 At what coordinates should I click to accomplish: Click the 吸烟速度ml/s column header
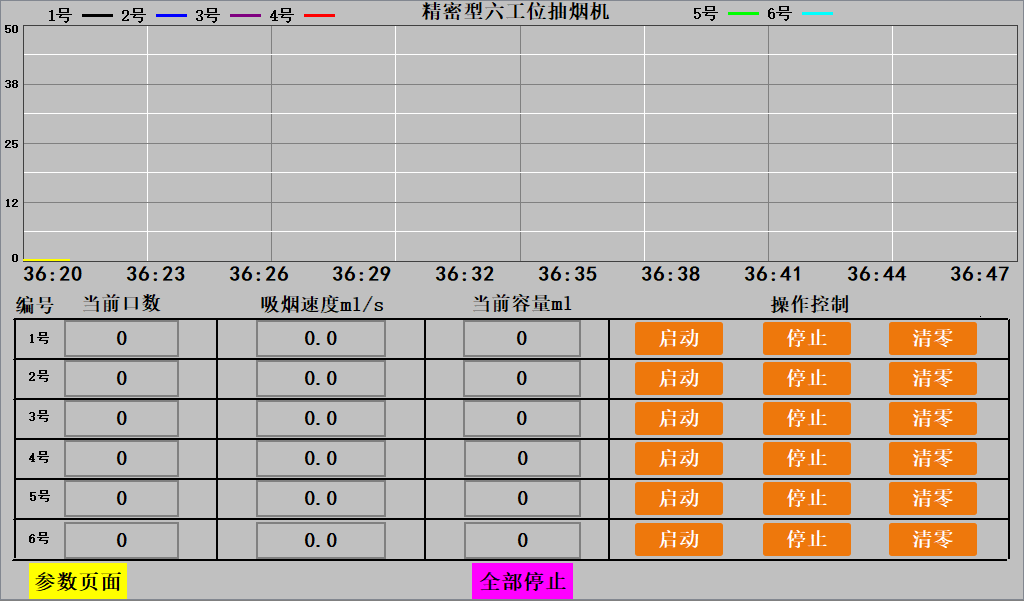pos(322,304)
